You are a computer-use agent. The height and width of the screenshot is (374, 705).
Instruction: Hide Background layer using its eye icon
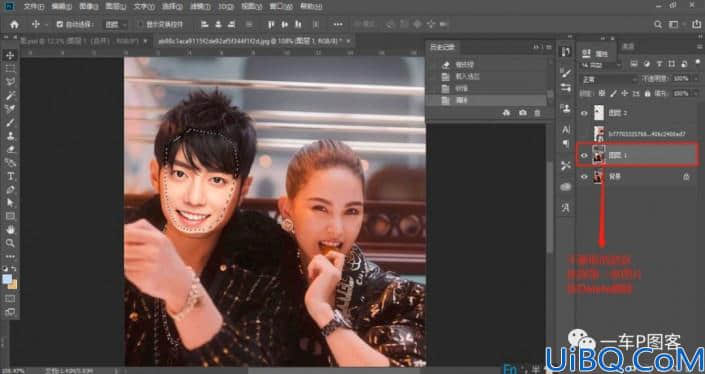(x=584, y=177)
